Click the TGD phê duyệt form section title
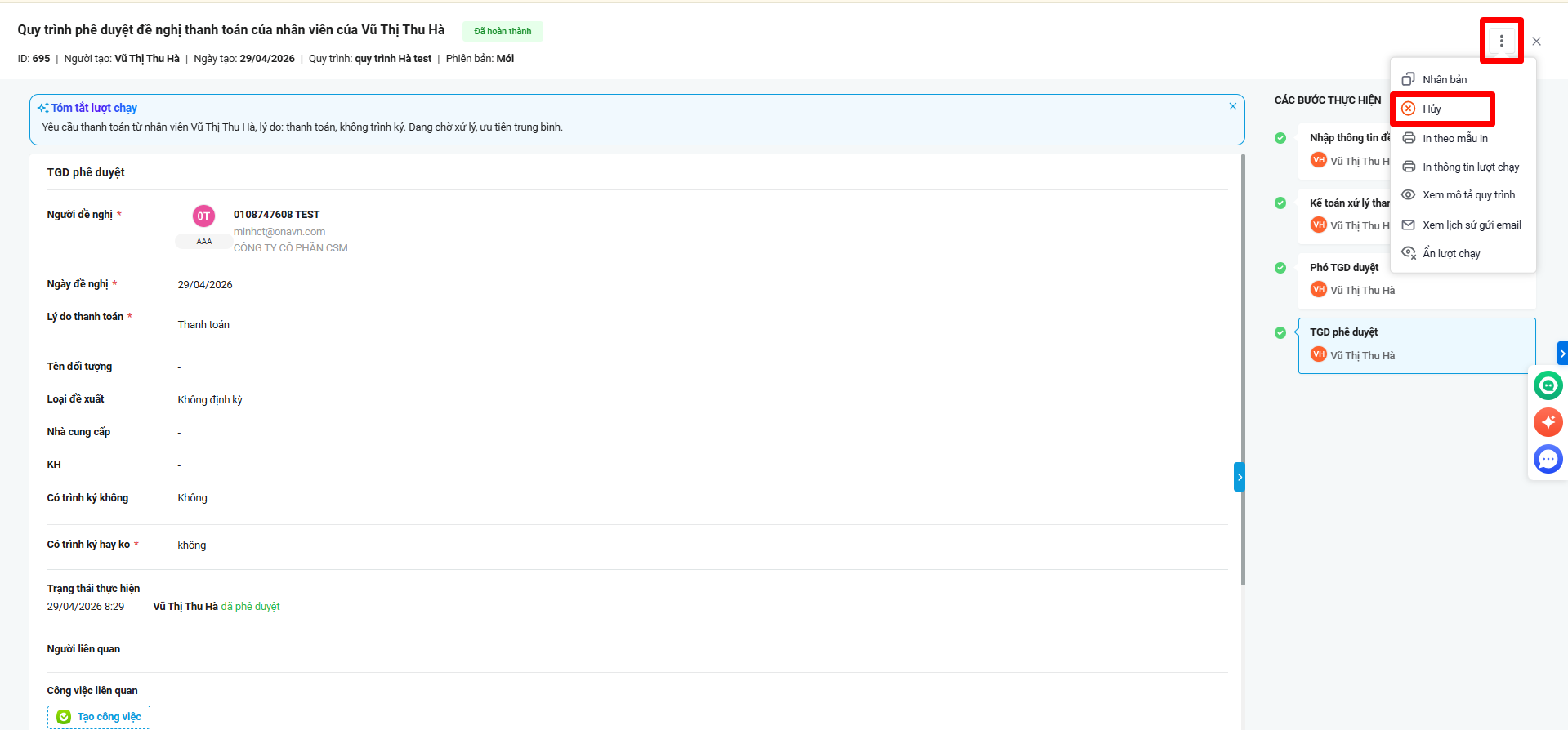 pyautogui.click(x=86, y=172)
